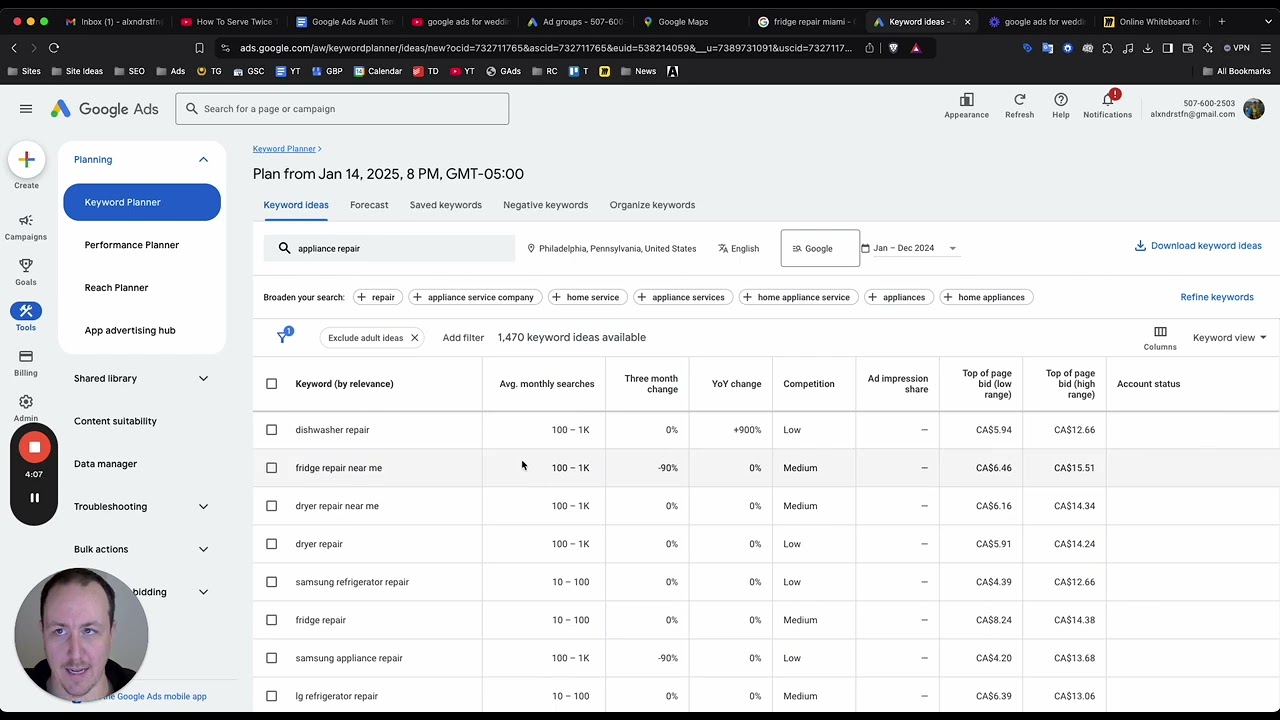Image resolution: width=1280 pixels, height=720 pixels.
Task: Go back in browser history
Action: [14, 48]
